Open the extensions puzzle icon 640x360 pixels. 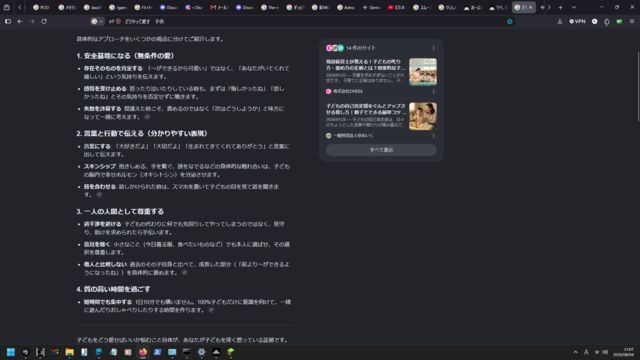pyautogui.click(x=607, y=22)
